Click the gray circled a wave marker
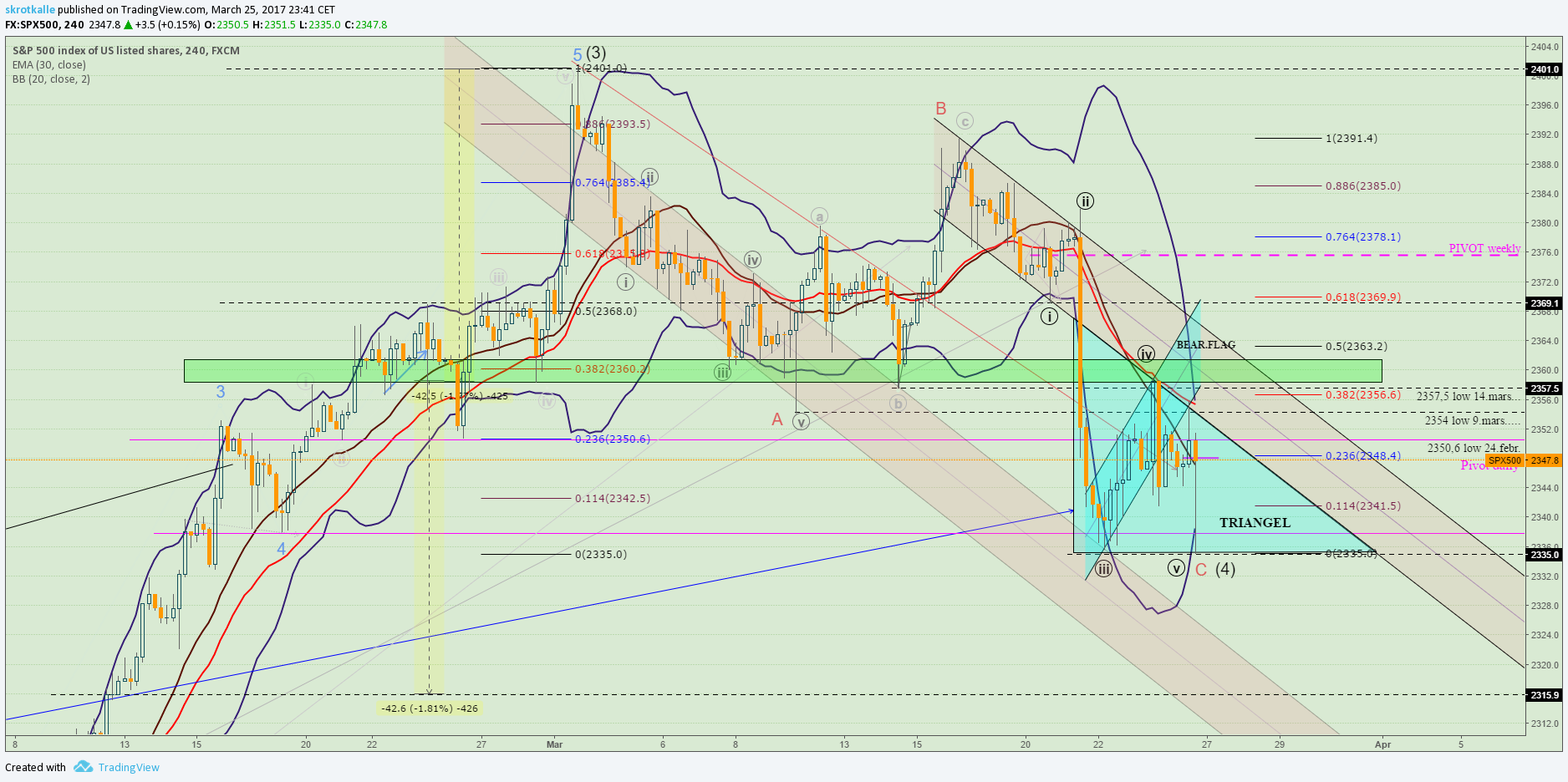The image size is (1568, 782). 820,216
